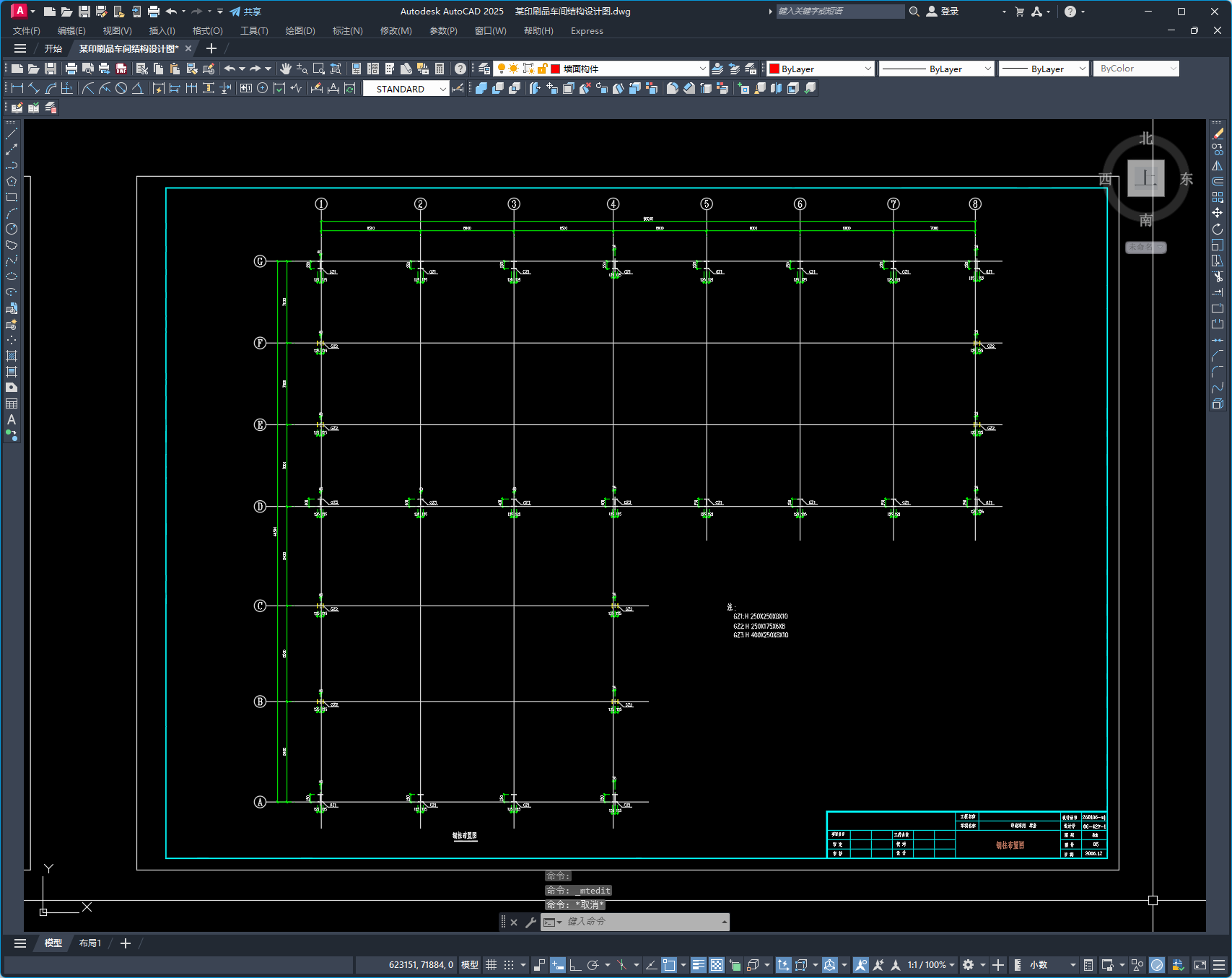Click the Undo arrow in standard toolbar
This screenshot has height=978, width=1232.
click(x=230, y=69)
